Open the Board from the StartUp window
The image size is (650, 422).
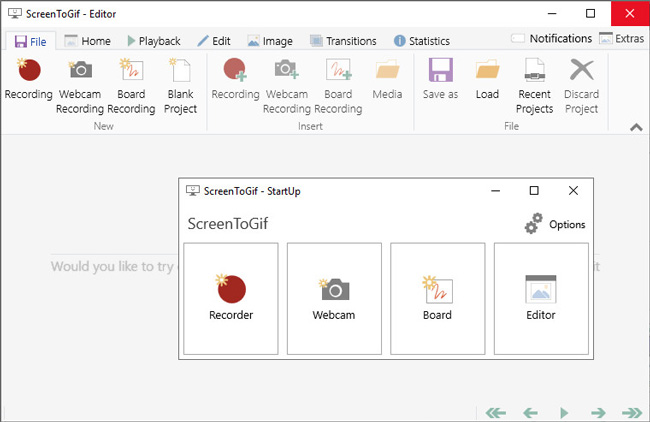click(437, 298)
